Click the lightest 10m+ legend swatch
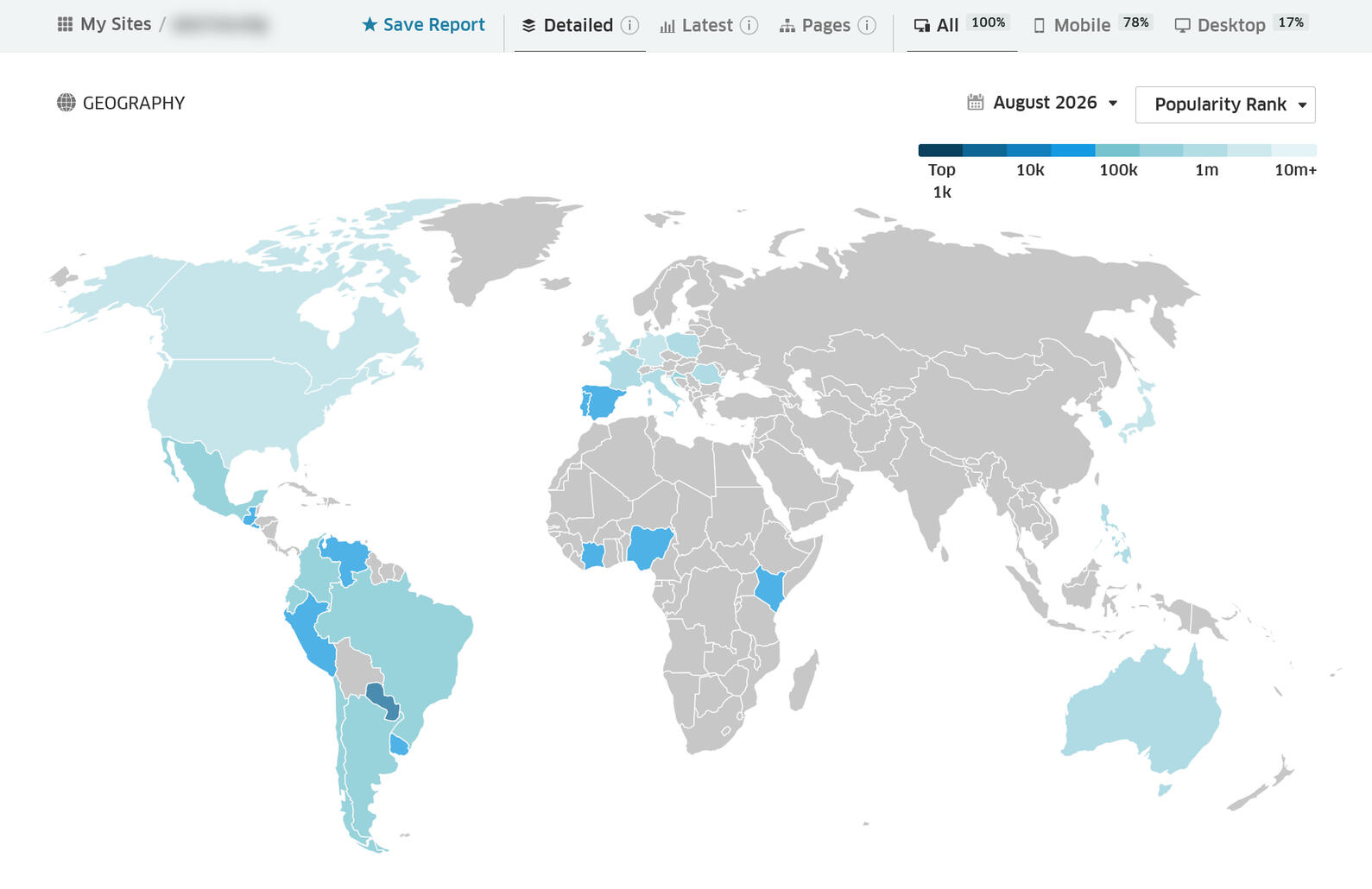Screen dimensions: 1372x889 [1294, 150]
